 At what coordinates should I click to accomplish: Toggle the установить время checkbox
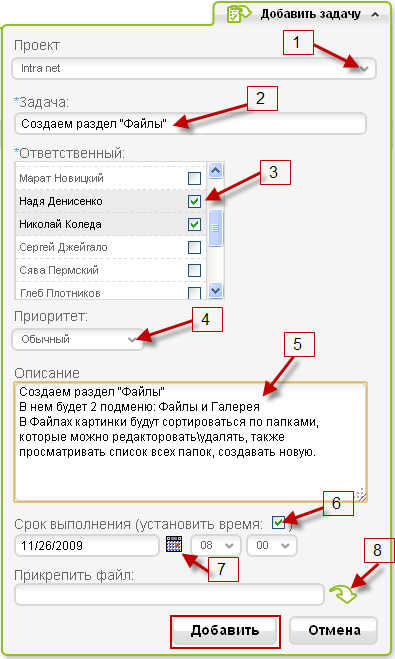click(278, 522)
